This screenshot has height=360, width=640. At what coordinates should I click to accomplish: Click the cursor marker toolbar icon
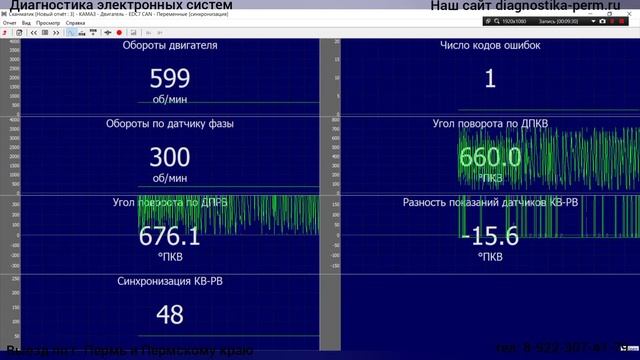click(108, 33)
